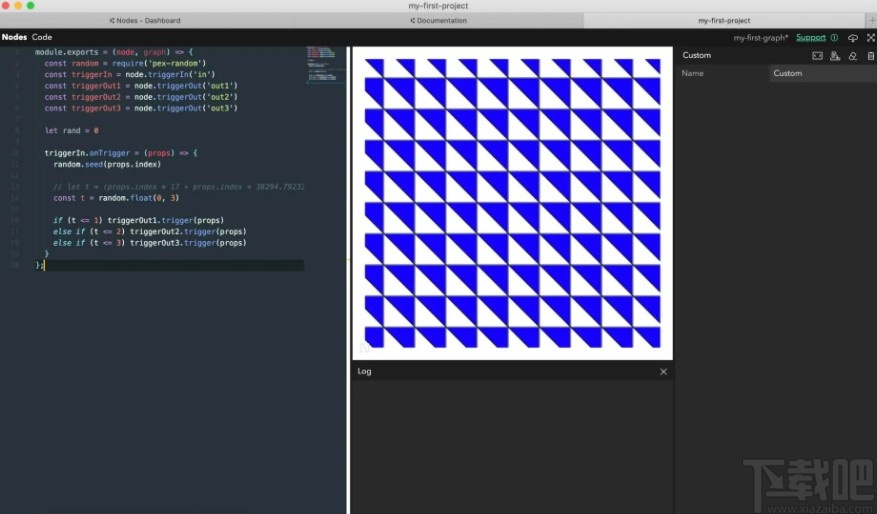The width and height of the screenshot is (877, 514).
Task: Select the my-first-project tab
Action: (724, 20)
